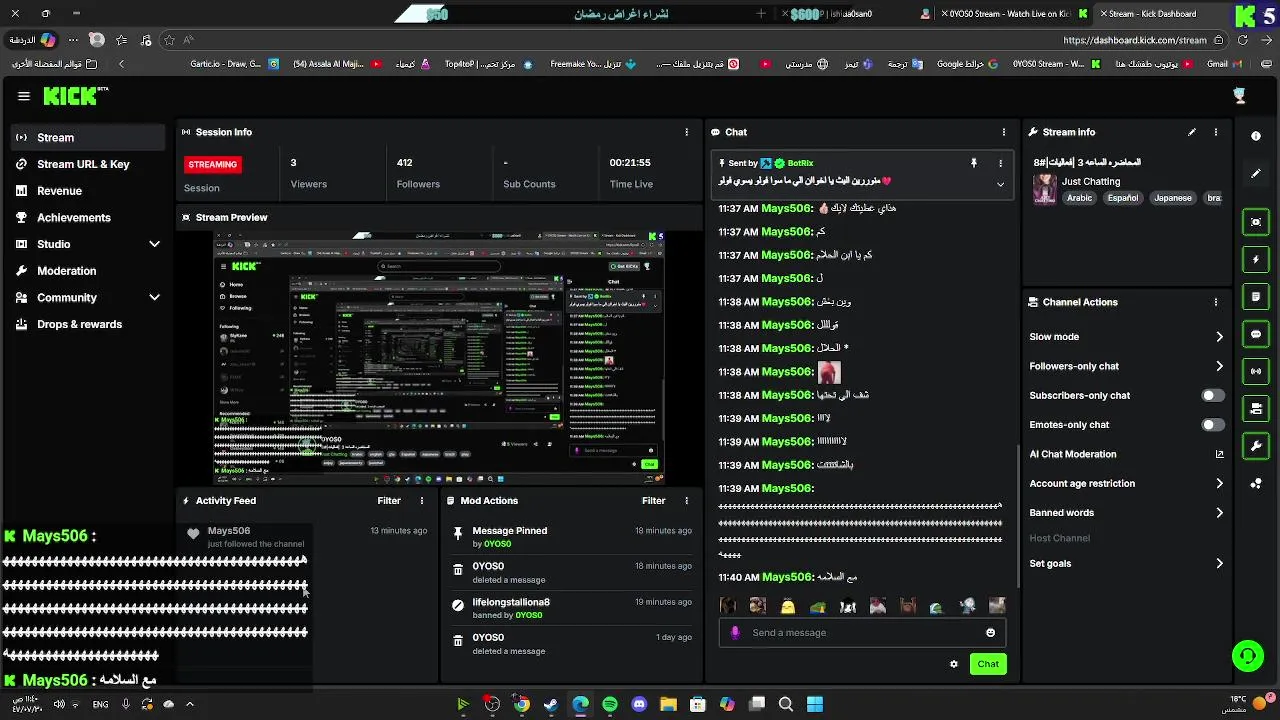This screenshot has width=1280, height=720.
Task: Open the Stream page in sidebar
Action: 88,137
